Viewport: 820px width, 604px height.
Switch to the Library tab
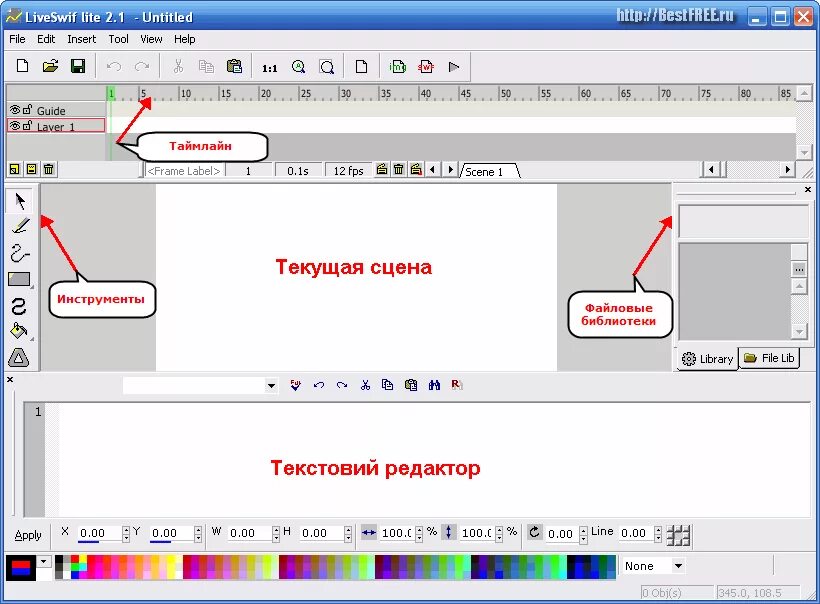(x=708, y=359)
